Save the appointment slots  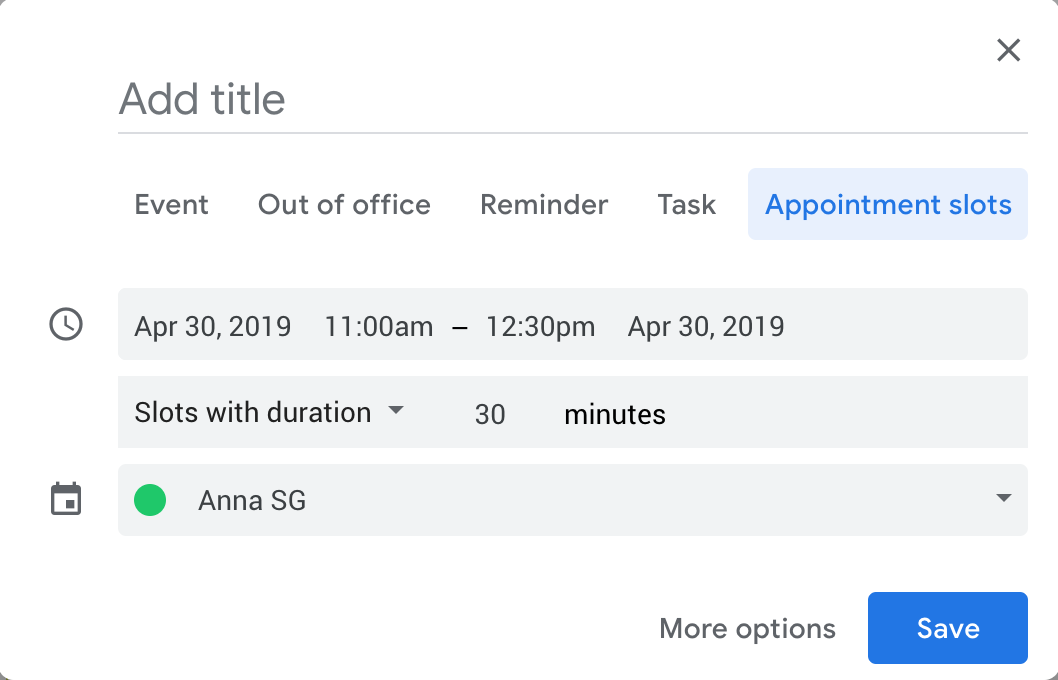click(947, 628)
